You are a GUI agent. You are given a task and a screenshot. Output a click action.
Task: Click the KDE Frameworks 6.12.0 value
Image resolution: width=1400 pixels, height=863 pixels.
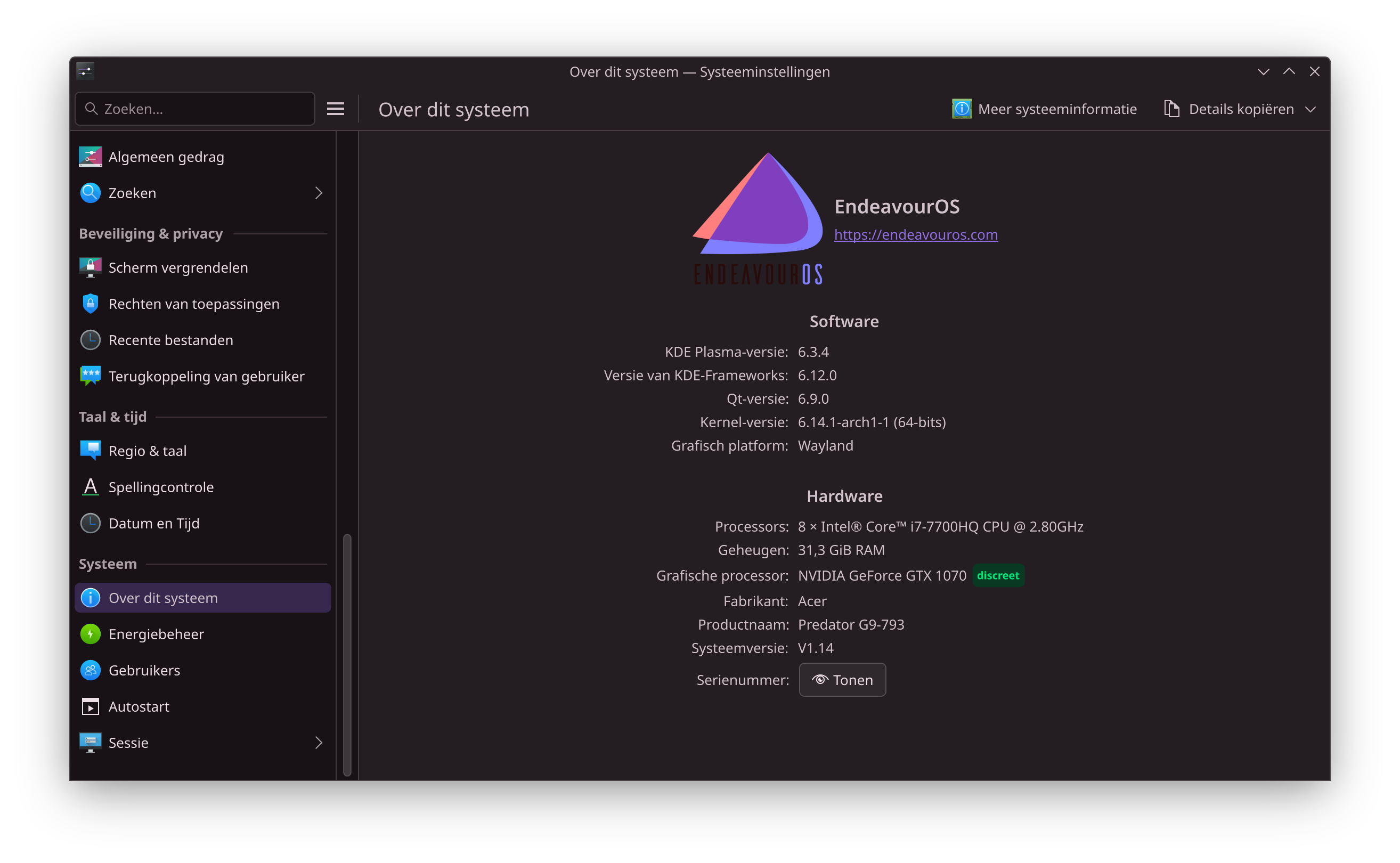click(x=817, y=376)
